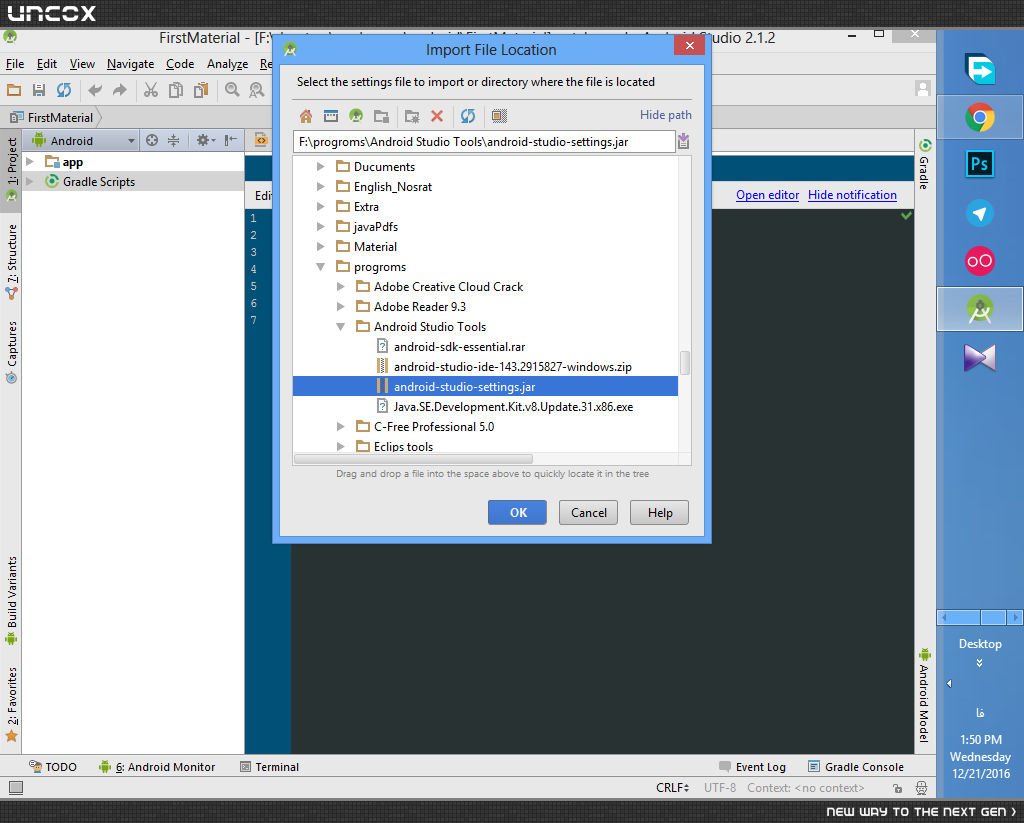Click the file tree horizontal scrollbar
The width and height of the screenshot is (1024, 823).
413,459
